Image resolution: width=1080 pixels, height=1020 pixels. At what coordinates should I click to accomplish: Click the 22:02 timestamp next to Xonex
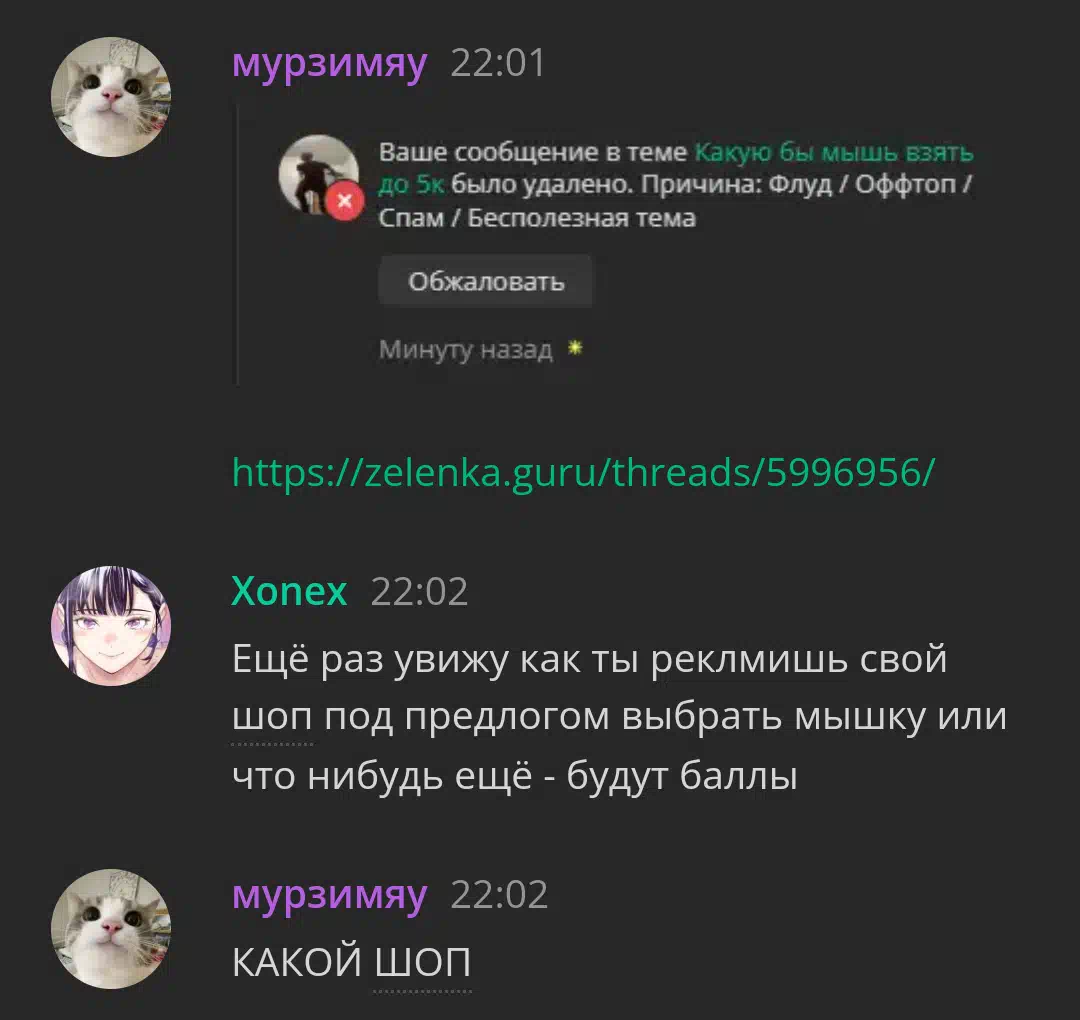point(419,591)
